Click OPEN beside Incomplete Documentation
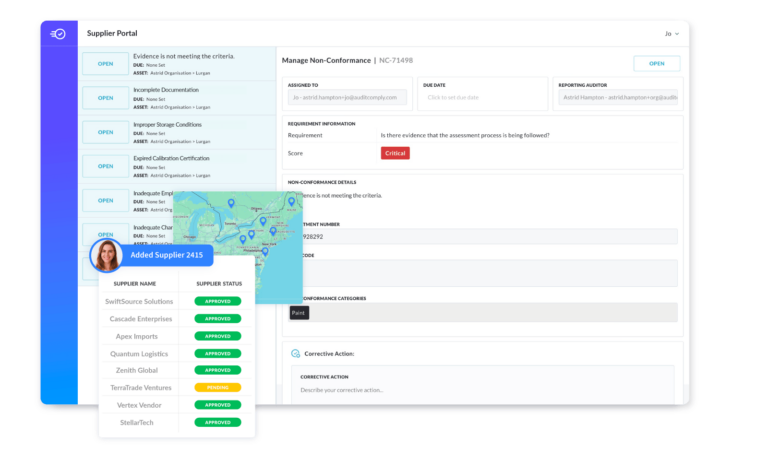The width and height of the screenshot is (768, 470). click(105, 97)
